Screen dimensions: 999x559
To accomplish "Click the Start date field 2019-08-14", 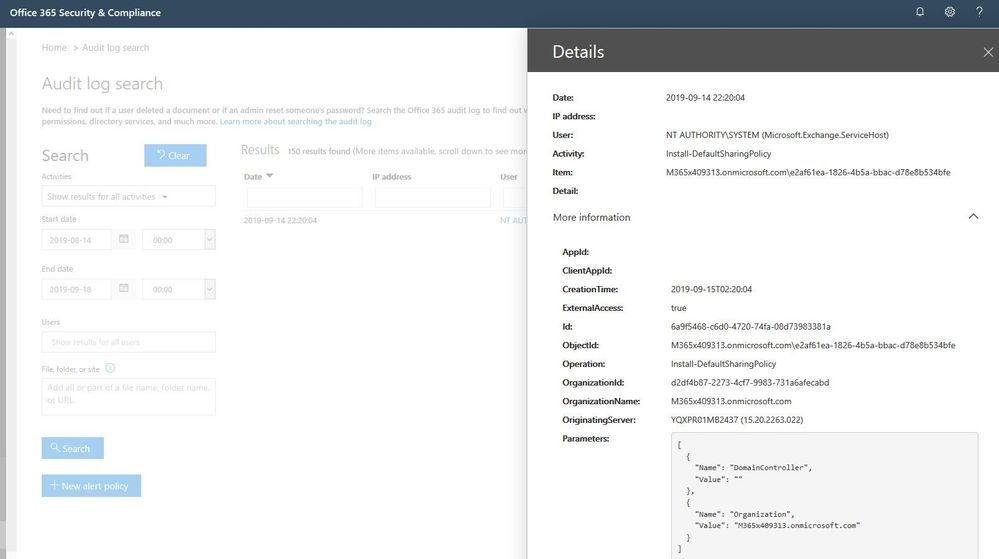I will coord(76,240).
